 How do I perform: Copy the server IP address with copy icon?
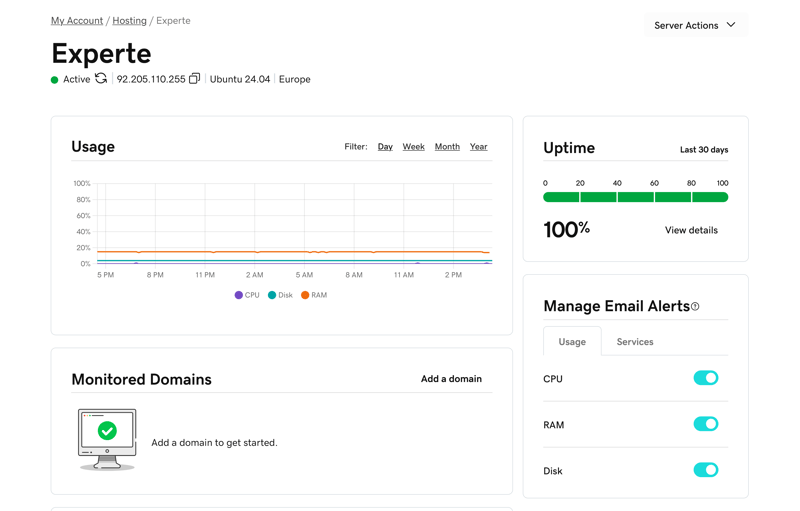pos(194,79)
